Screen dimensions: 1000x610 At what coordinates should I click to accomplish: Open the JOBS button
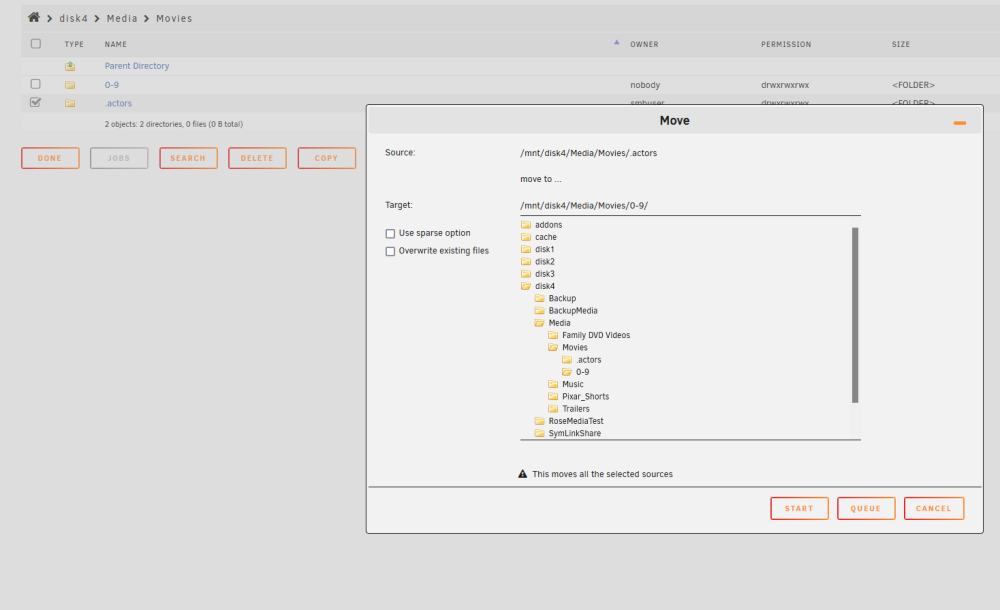point(119,158)
